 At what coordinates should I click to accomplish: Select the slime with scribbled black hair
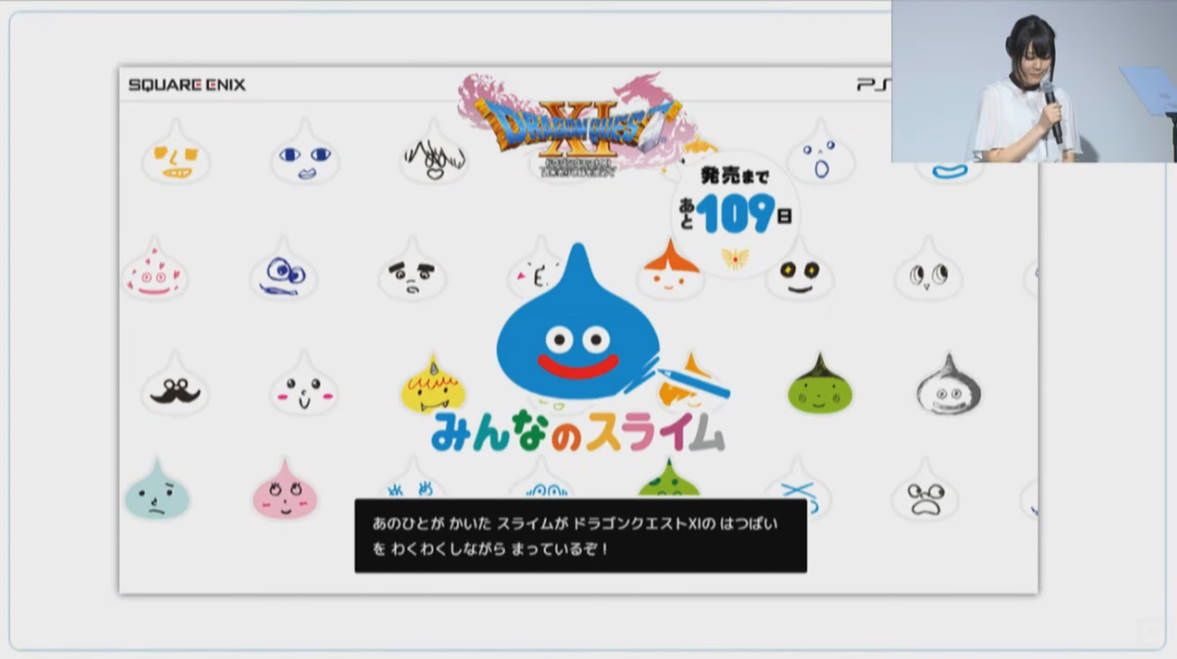[434, 154]
